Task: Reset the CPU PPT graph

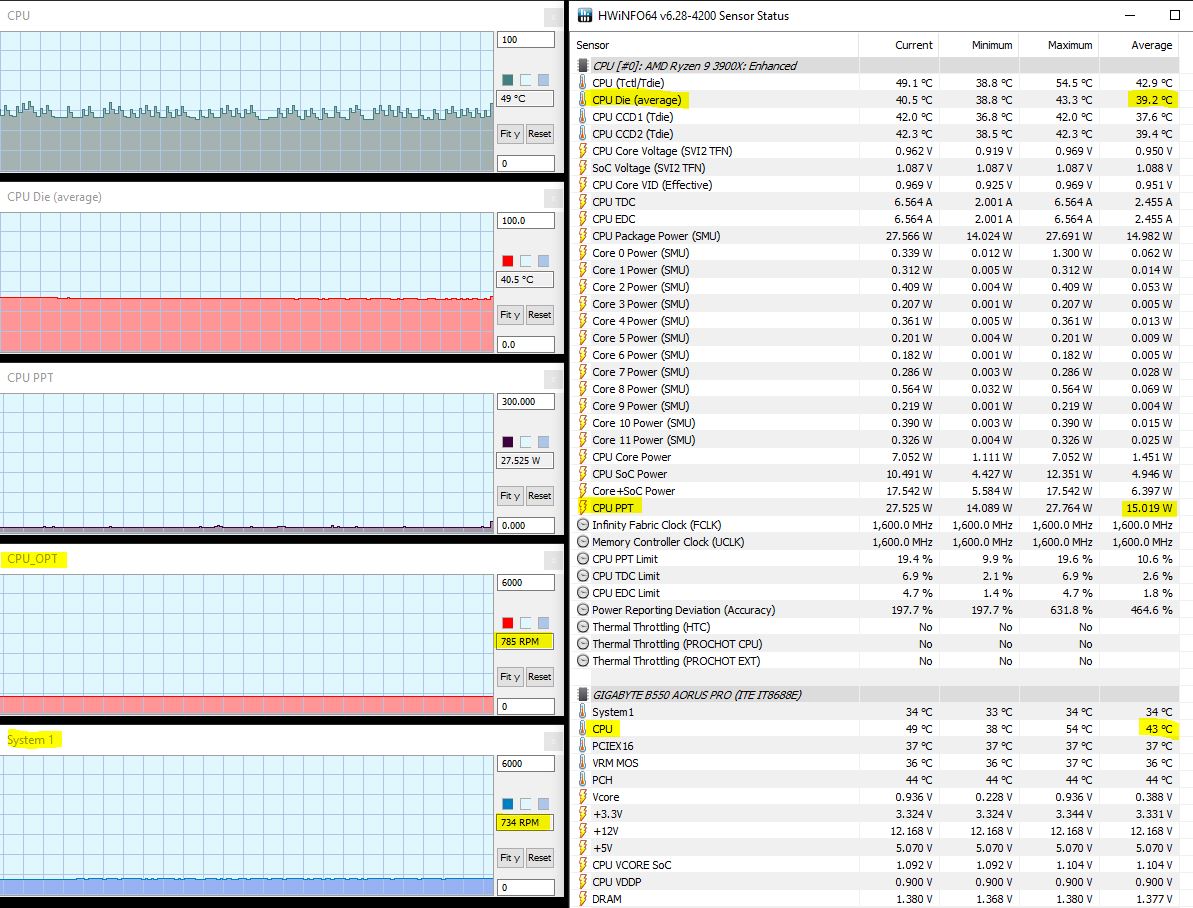Action: 539,496
